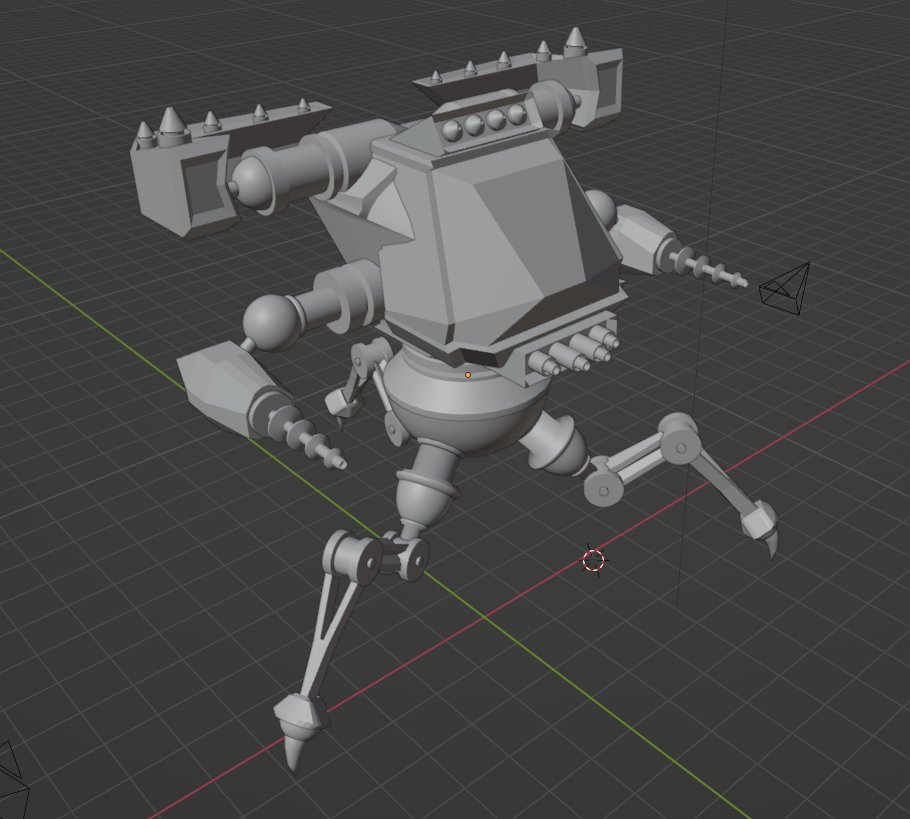Select the robot mech model's main body

pyautogui.click(x=499, y=244)
